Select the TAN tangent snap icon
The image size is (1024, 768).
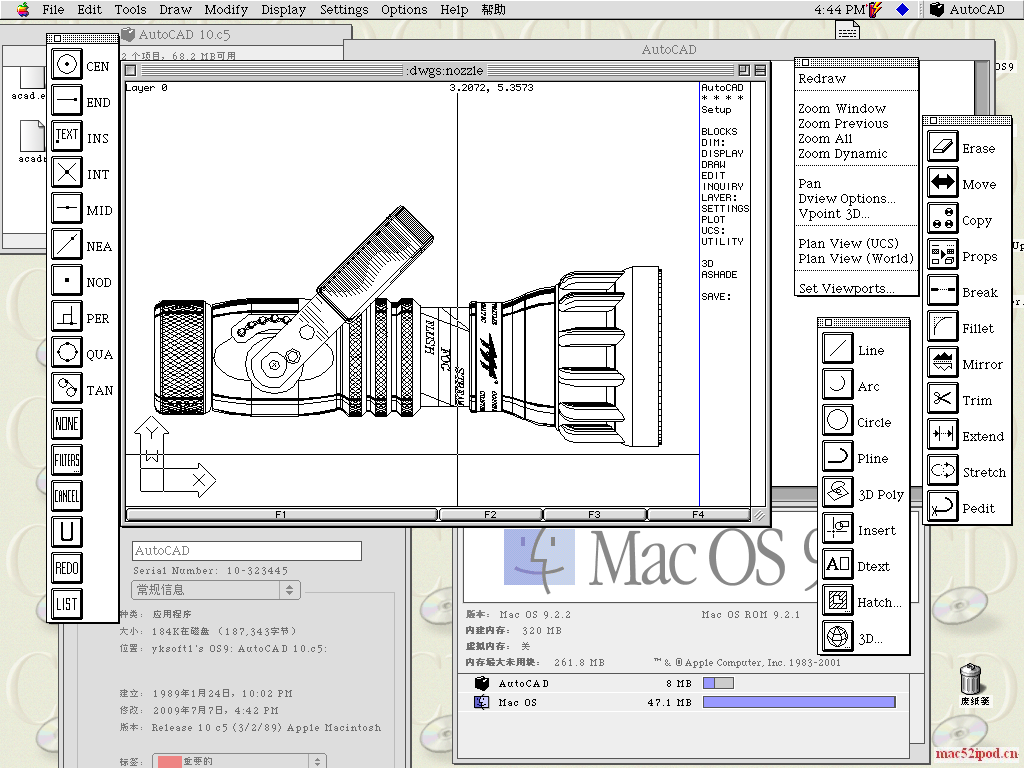pos(67,388)
